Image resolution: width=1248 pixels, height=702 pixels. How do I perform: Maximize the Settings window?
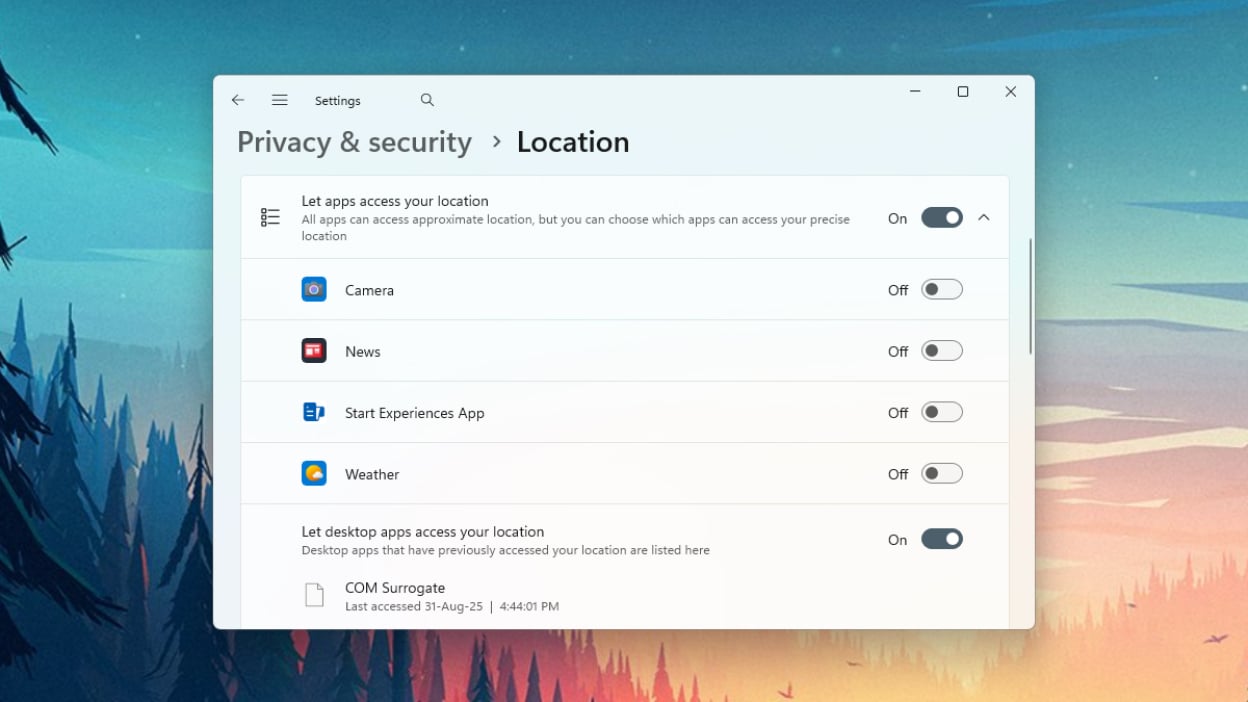(963, 92)
